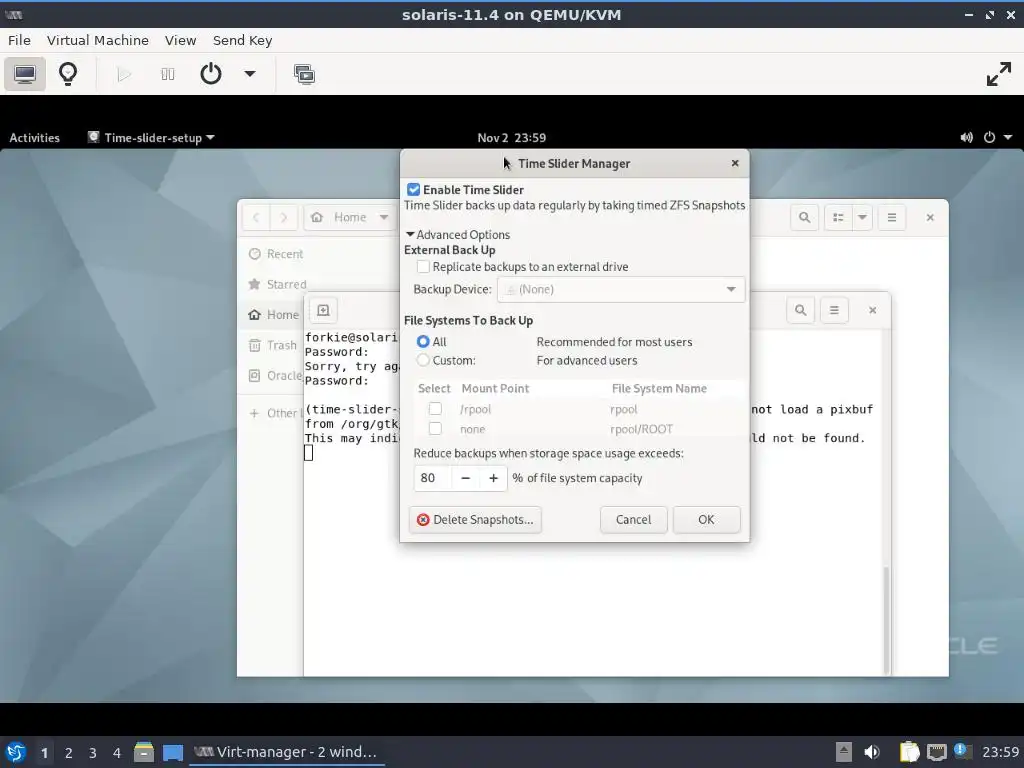
Task: Show the graphical console view
Action: click(25, 74)
